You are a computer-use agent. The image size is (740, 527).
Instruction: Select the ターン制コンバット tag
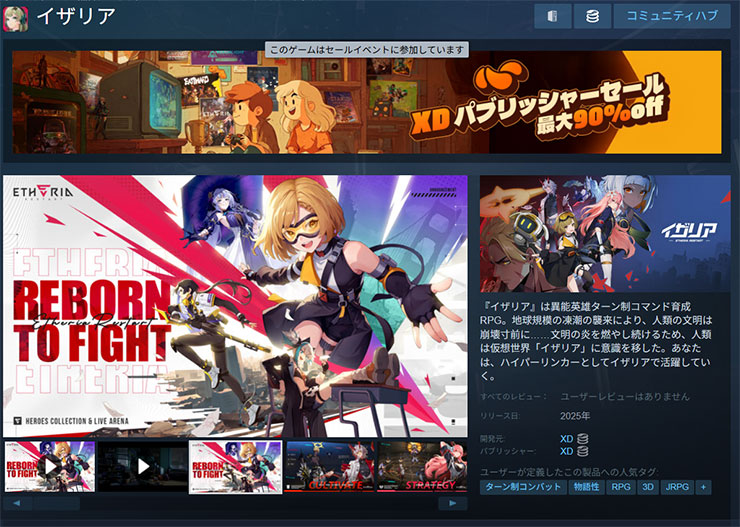[523, 487]
